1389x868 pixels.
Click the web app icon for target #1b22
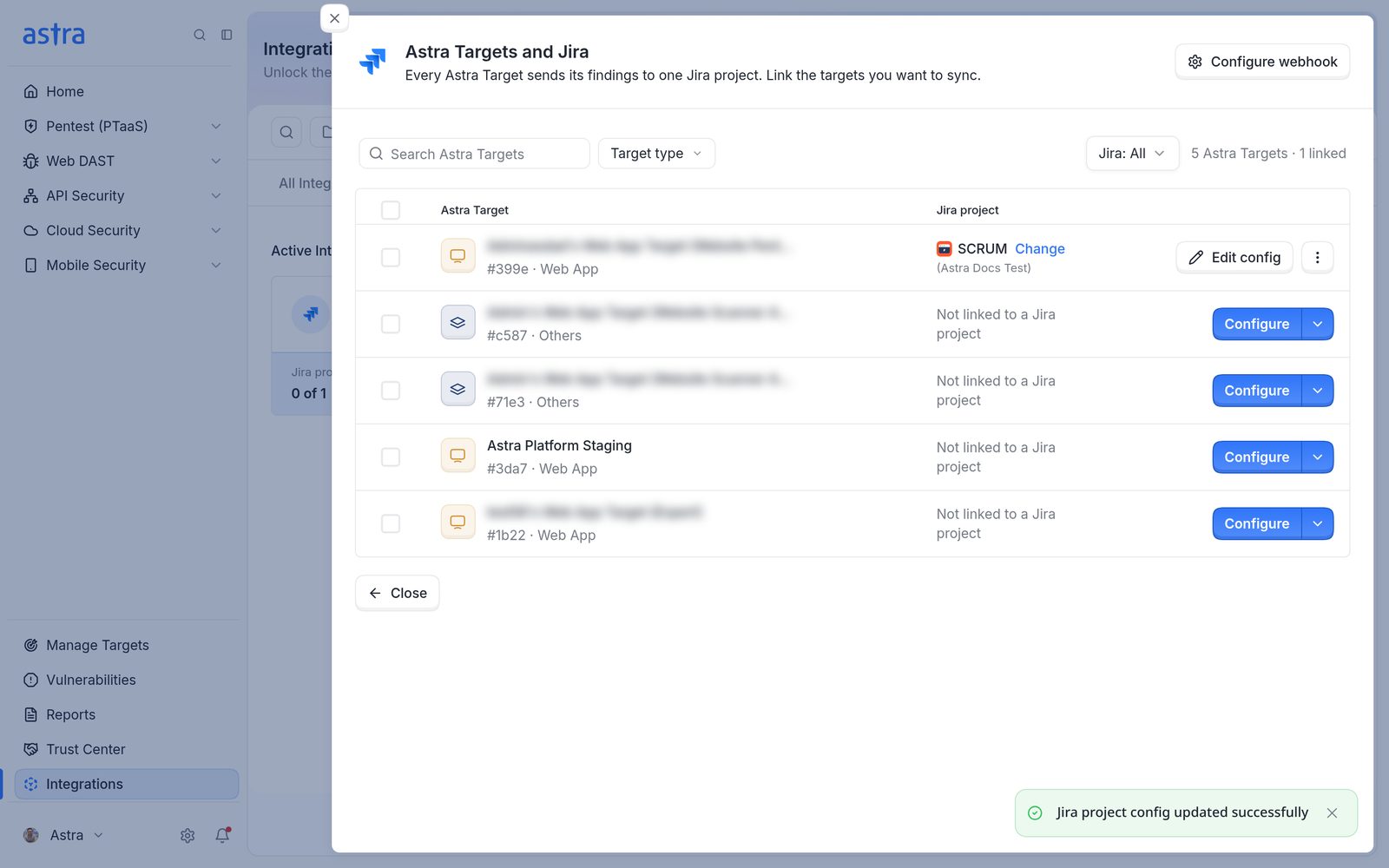click(458, 522)
